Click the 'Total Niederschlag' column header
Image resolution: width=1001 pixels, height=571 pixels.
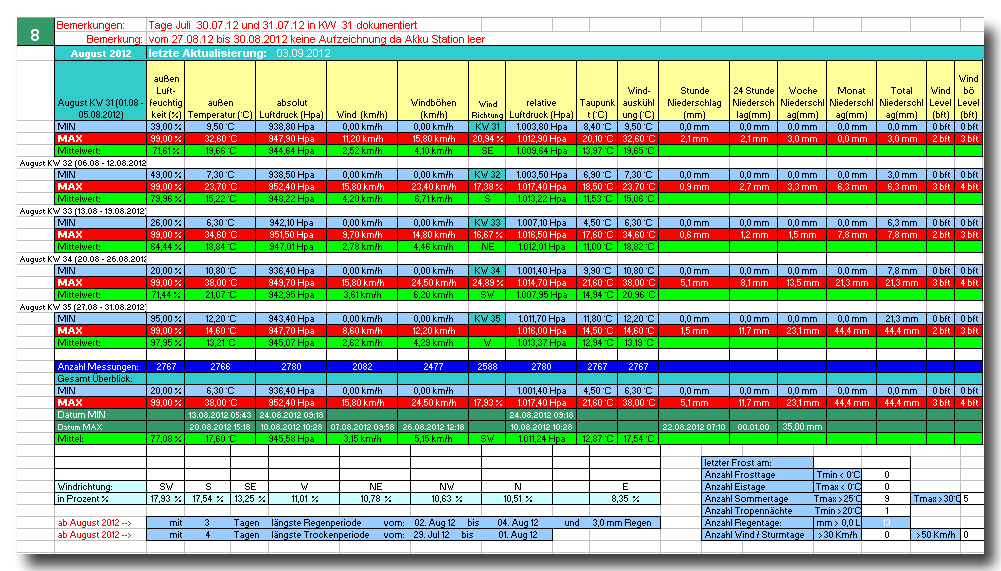[901, 91]
